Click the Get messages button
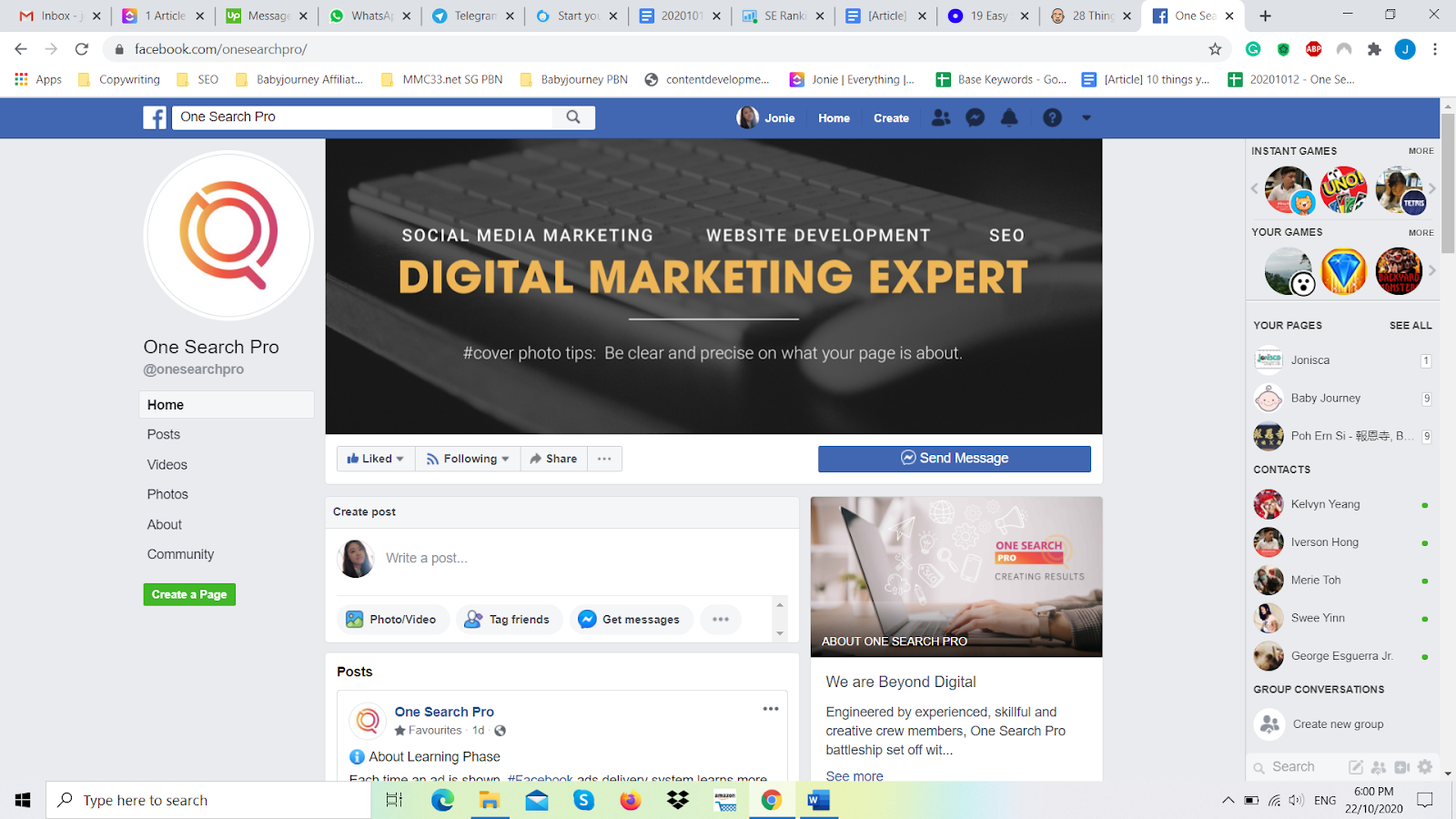The width and height of the screenshot is (1456, 819). (632, 620)
